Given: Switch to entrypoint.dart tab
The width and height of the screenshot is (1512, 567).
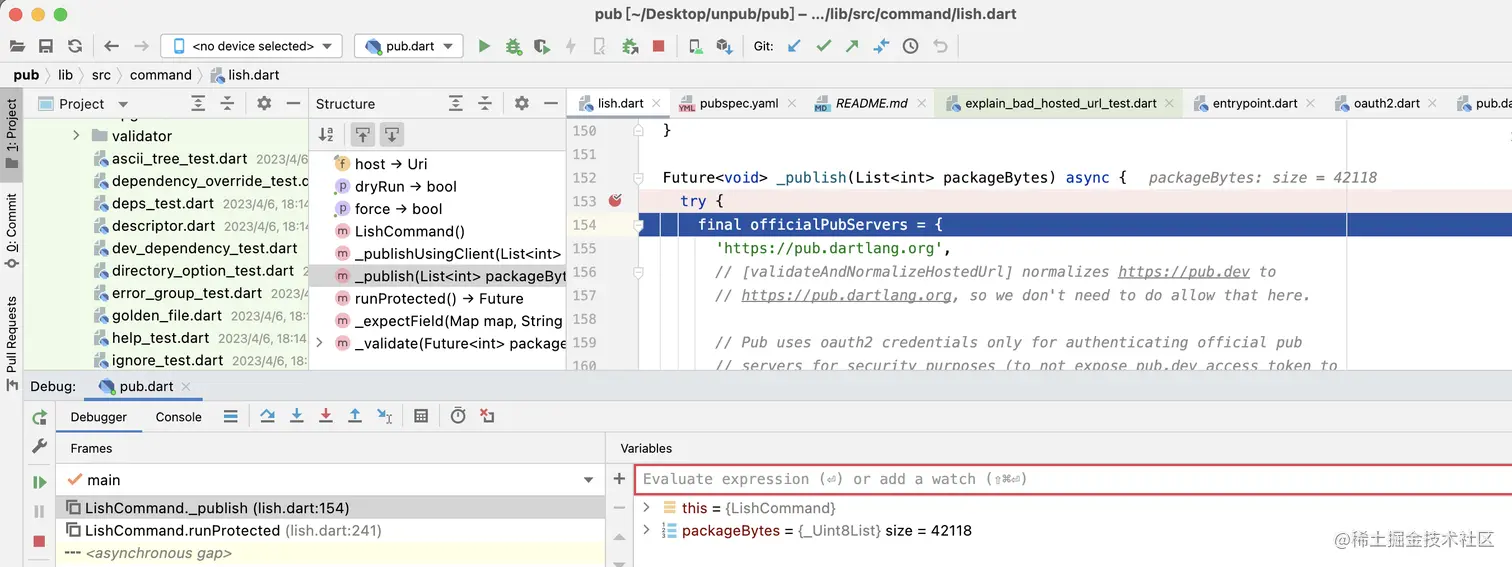Looking at the screenshot, I should point(1255,103).
